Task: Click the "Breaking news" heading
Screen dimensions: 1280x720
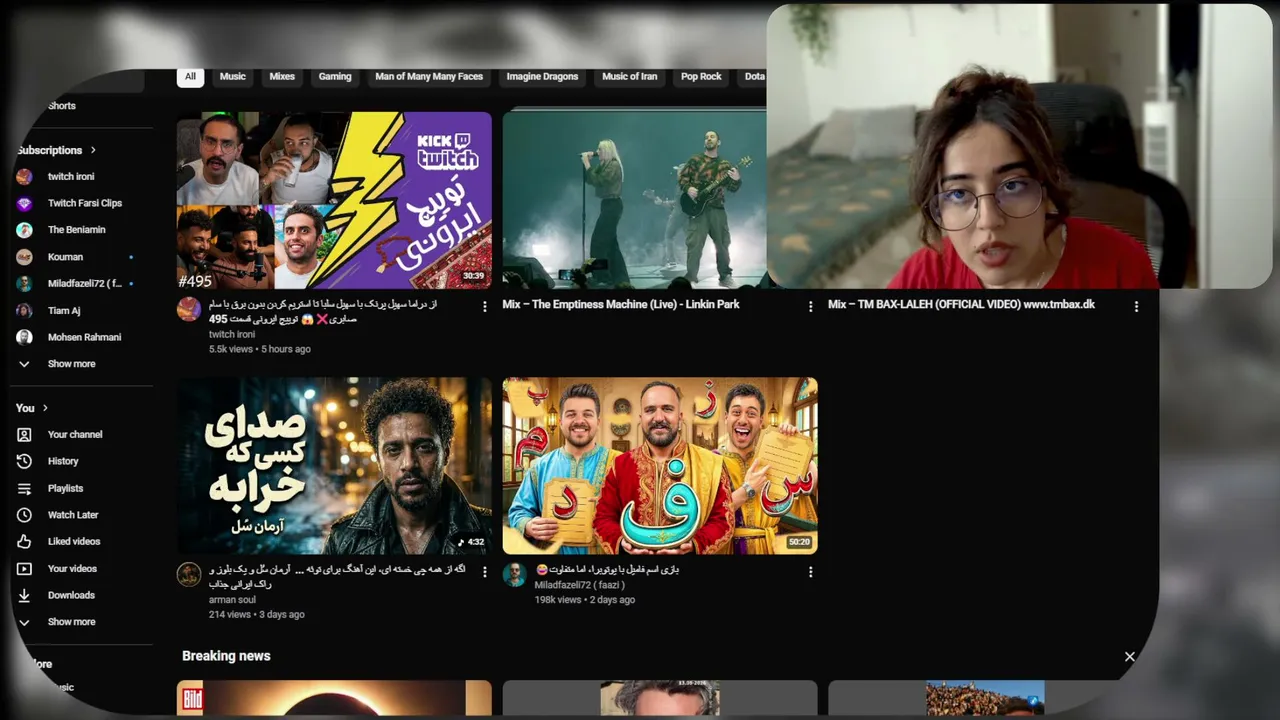Action: click(x=226, y=656)
